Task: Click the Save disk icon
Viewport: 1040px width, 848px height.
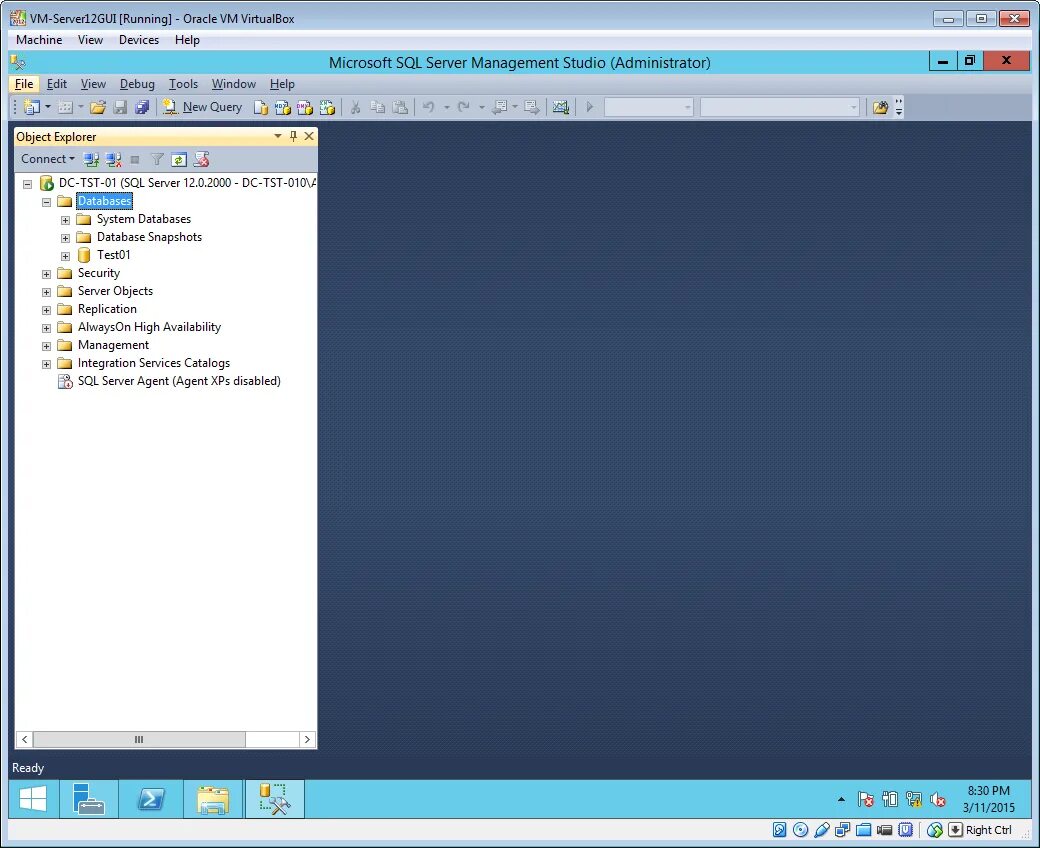Action: click(120, 107)
